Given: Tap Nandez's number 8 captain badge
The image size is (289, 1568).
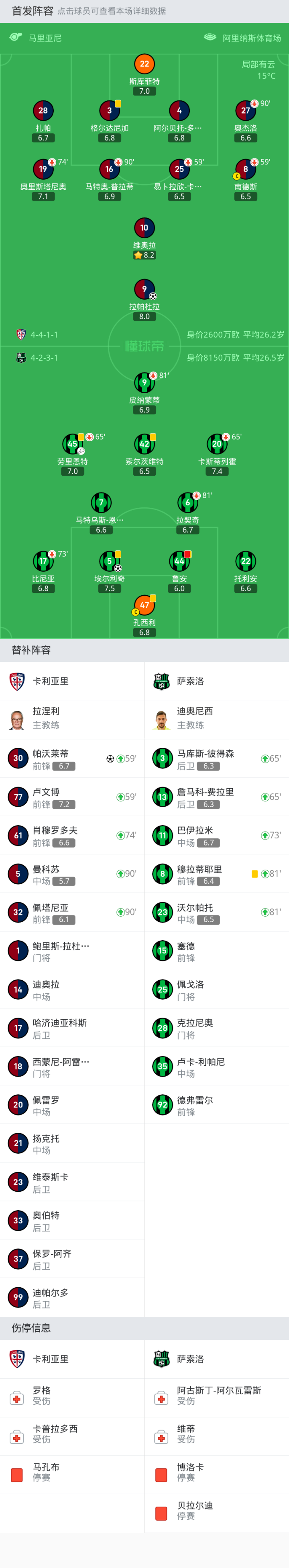Looking at the screenshot, I should click(x=245, y=169).
